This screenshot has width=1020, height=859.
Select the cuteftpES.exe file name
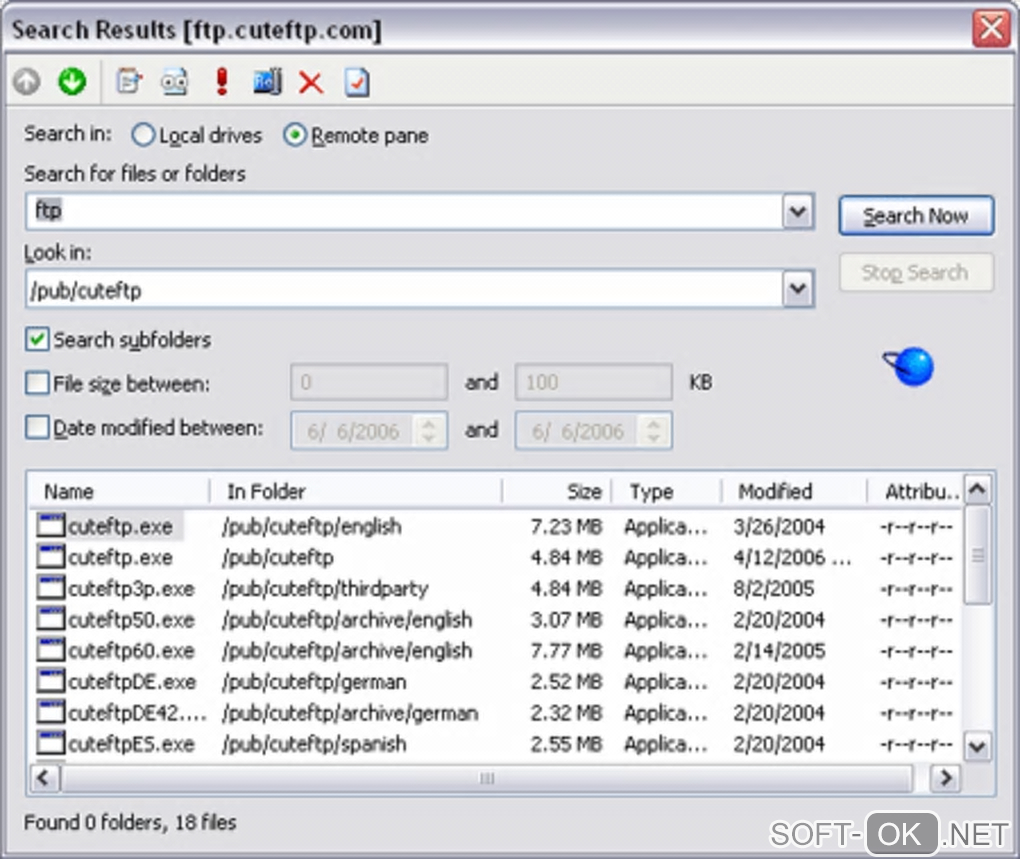point(131,743)
